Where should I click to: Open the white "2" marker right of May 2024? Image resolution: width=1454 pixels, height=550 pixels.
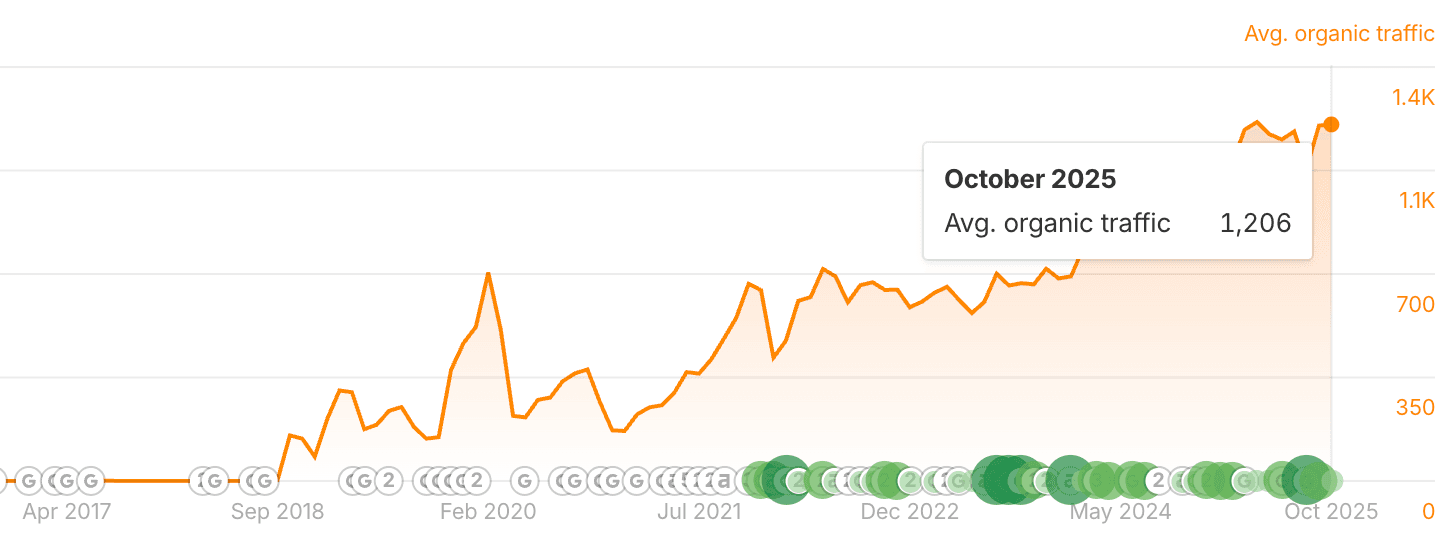[1158, 481]
